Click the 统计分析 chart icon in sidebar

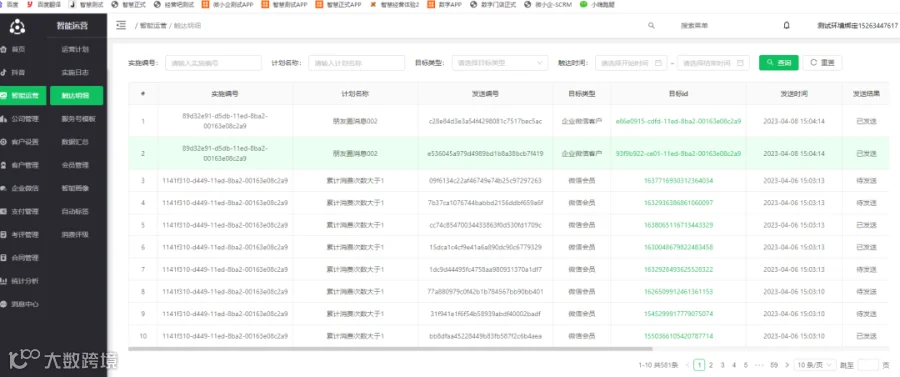pyautogui.click(x=4, y=281)
